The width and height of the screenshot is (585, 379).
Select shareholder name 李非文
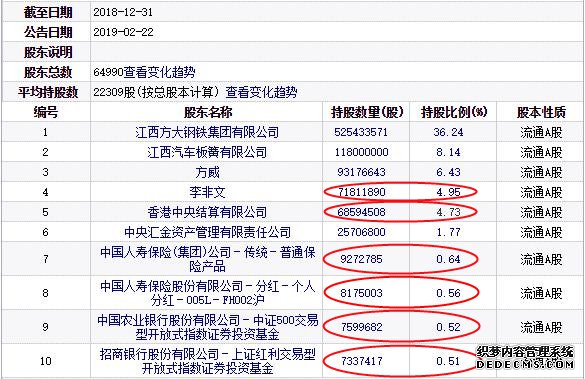[x=207, y=192]
